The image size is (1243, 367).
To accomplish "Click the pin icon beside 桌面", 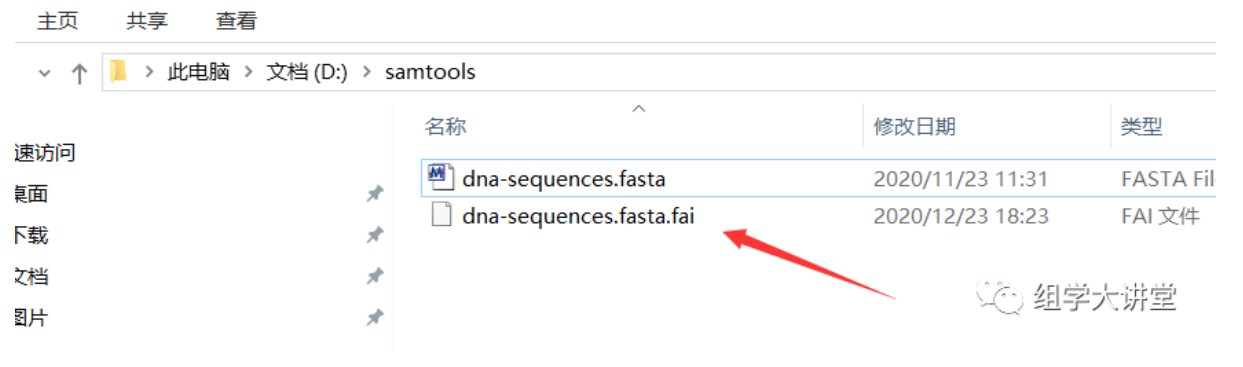I will tap(375, 194).
